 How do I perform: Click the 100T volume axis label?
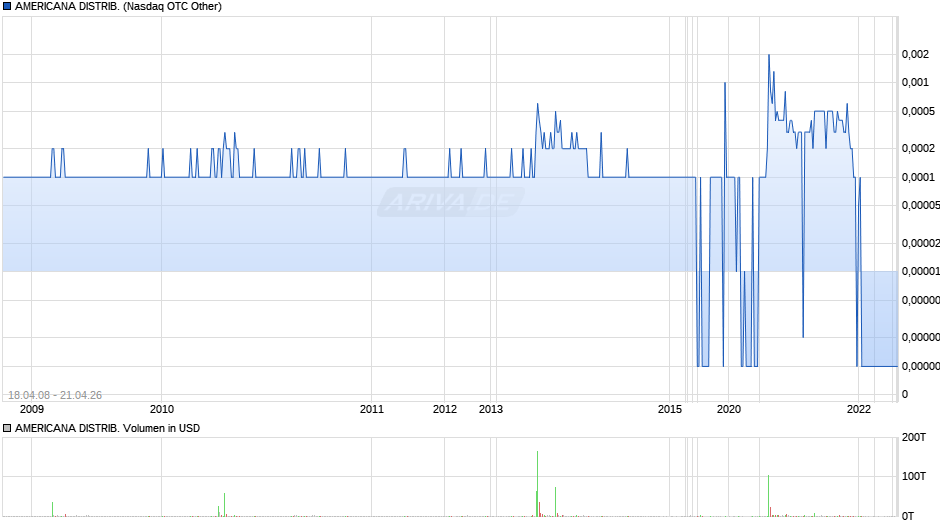[x=914, y=476]
